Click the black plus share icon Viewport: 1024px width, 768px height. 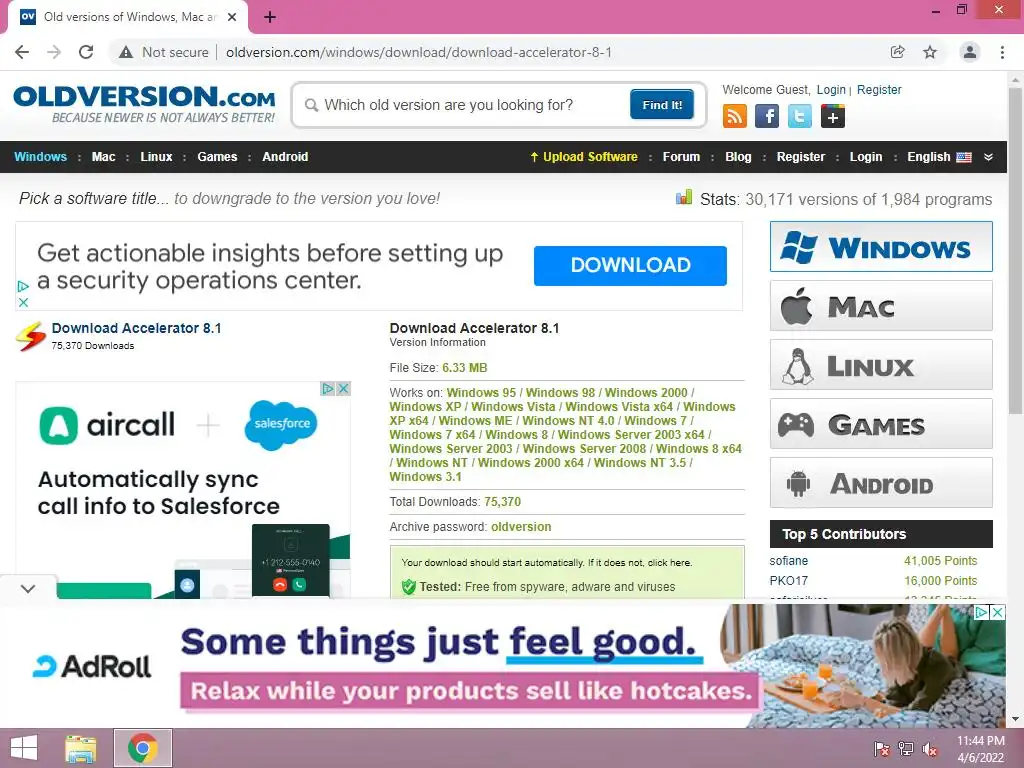pos(833,116)
